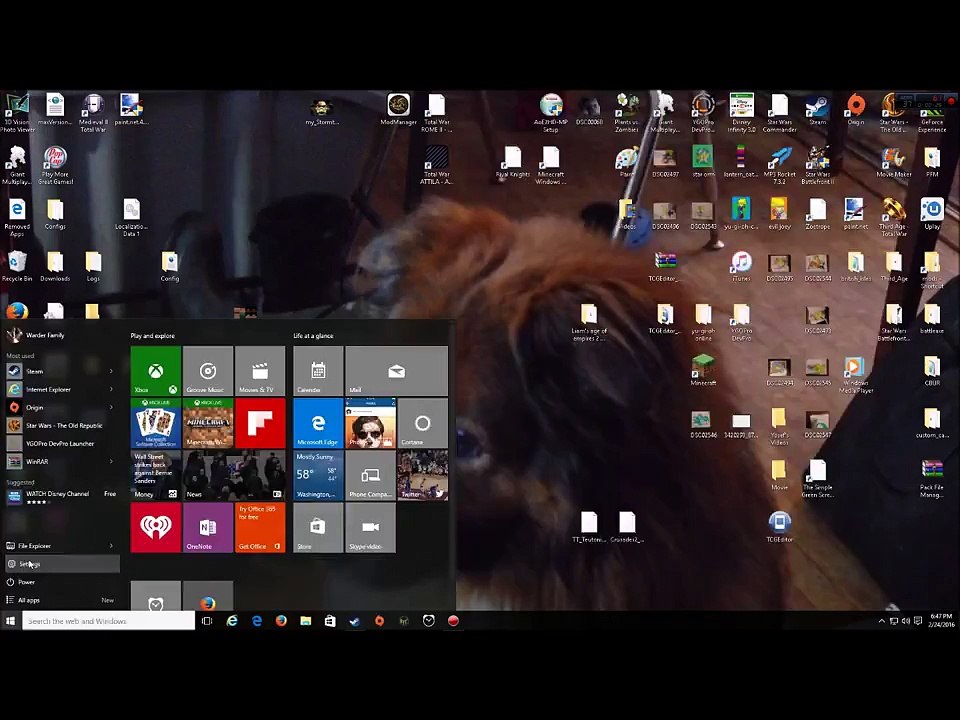Open the Calendar tile
The width and height of the screenshot is (960, 720).
pyautogui.click(x=318, y=370)
